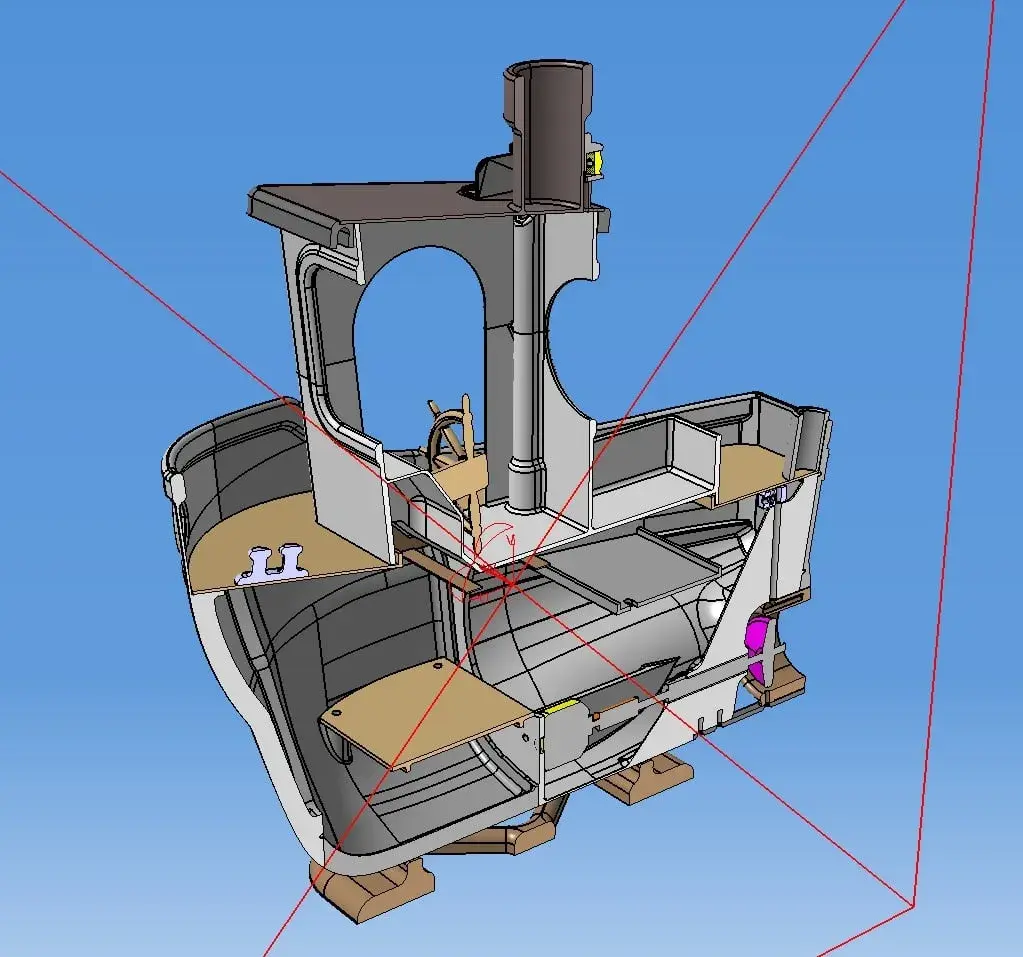Screen dimensions: 1023x957
Task: Select the right brown support block under keel
Action: coord(645,778)
